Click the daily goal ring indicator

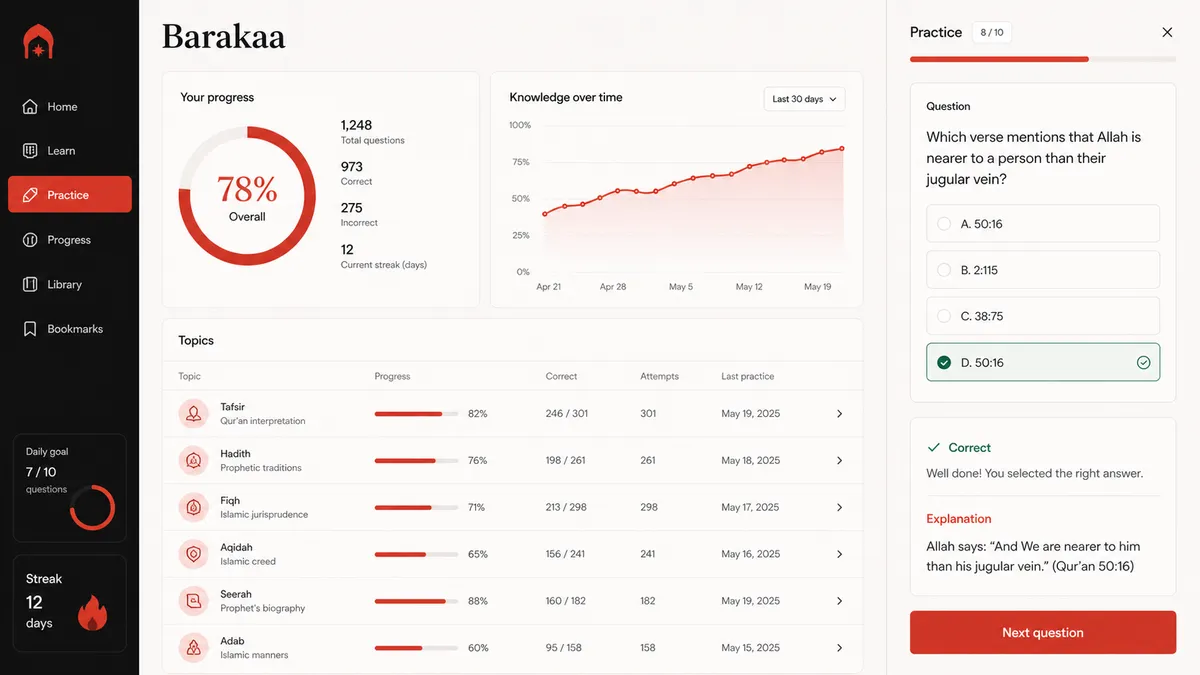(x=92, y=508)
